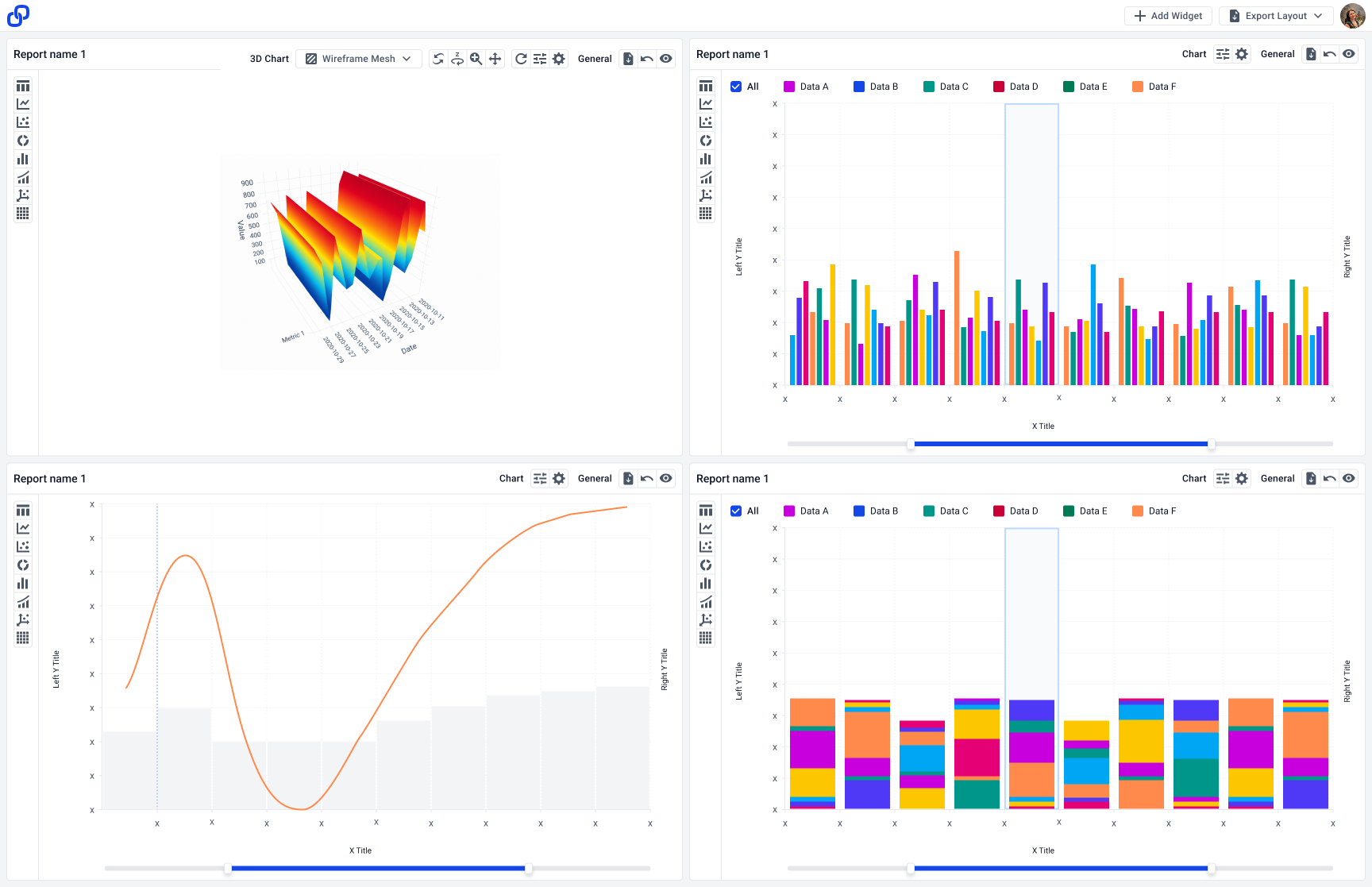Select donut chart icon in 3D chart widget sidebar
This screenshot has width=1372, height=887.
coord(23,141)
